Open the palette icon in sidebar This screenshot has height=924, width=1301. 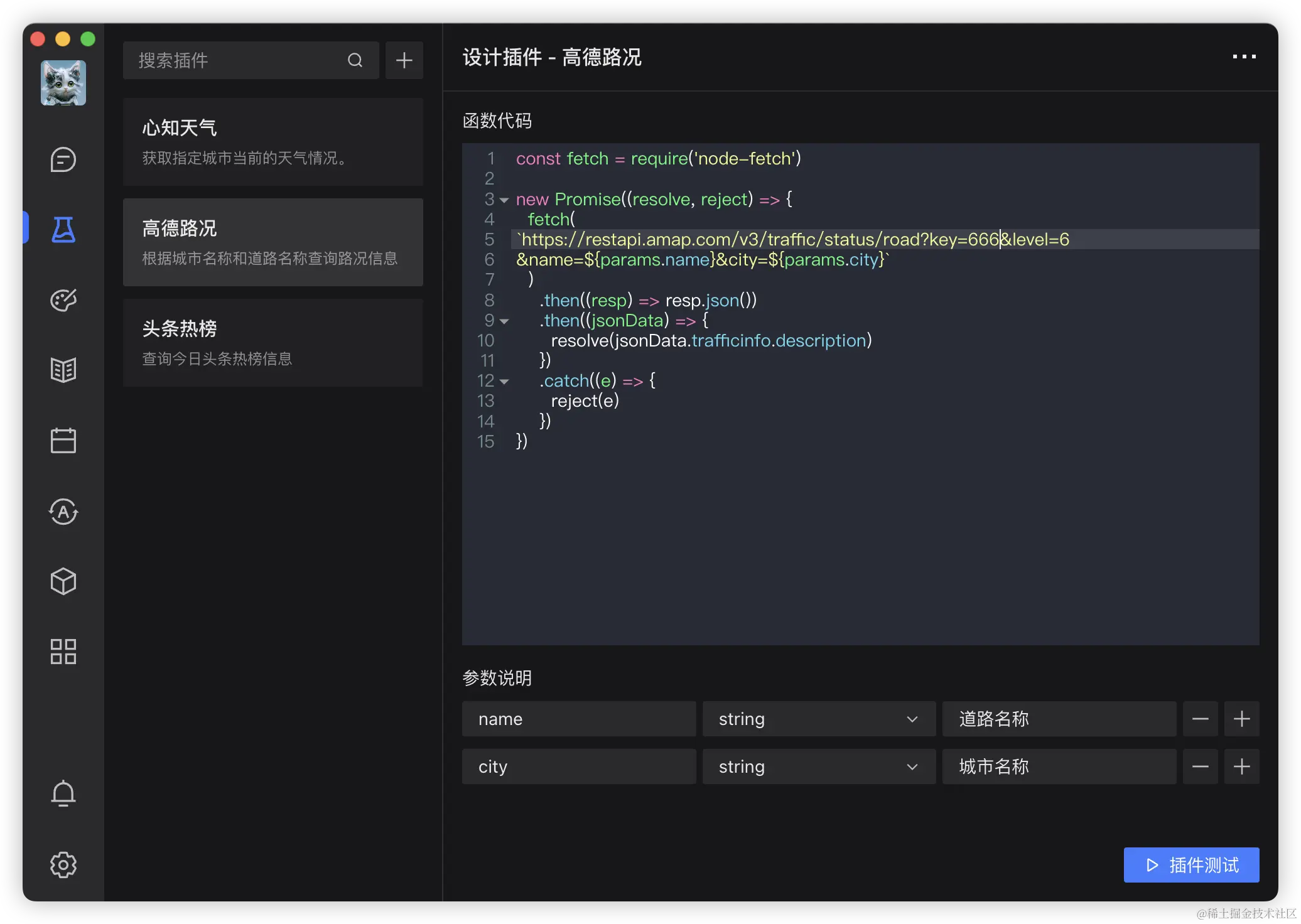click(63, 300)
